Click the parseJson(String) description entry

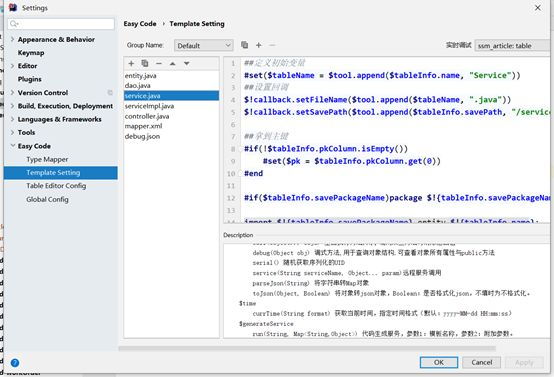pyautogui.click(x=311, y=283)
